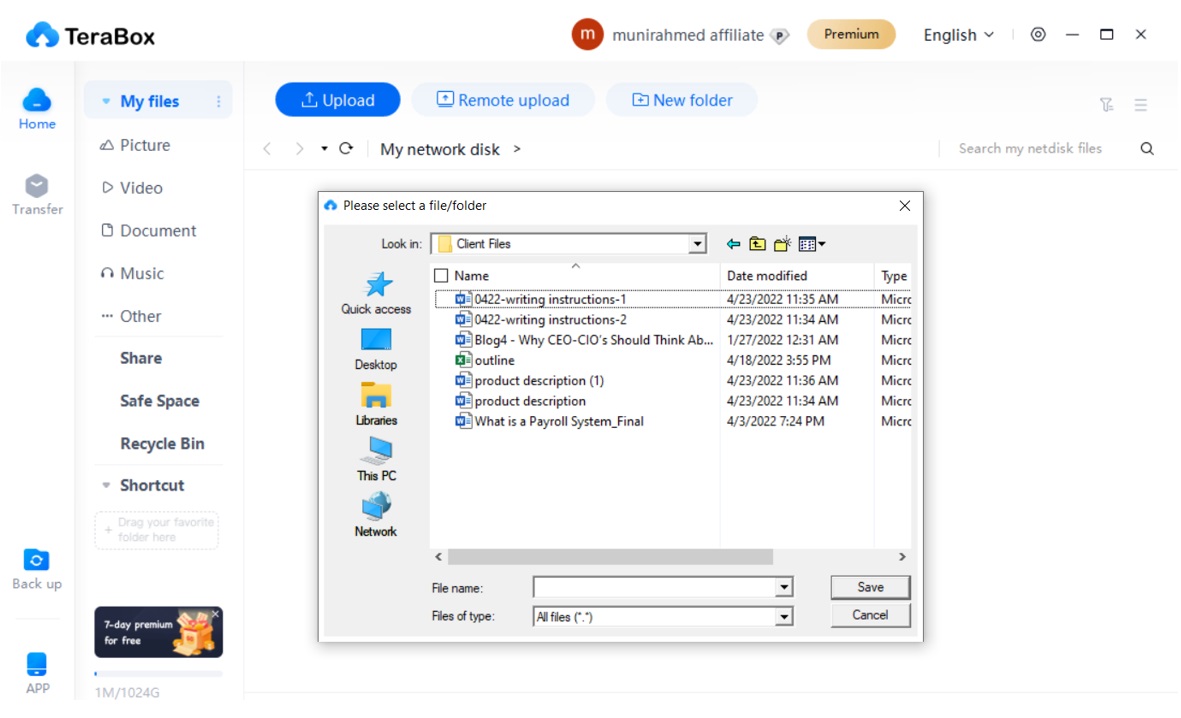Viewport: 1181px width, 718px height.
Task: Expand the File name dropdown arrow
Action: (x=784, y=587)
